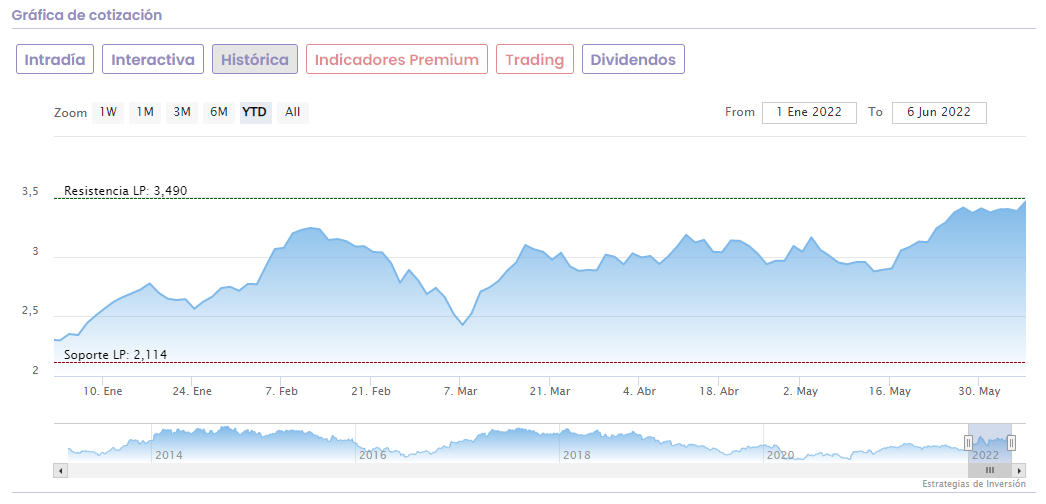Select the Histórica tab
This screenshot has height=504, width=1046.
point(255,59)
